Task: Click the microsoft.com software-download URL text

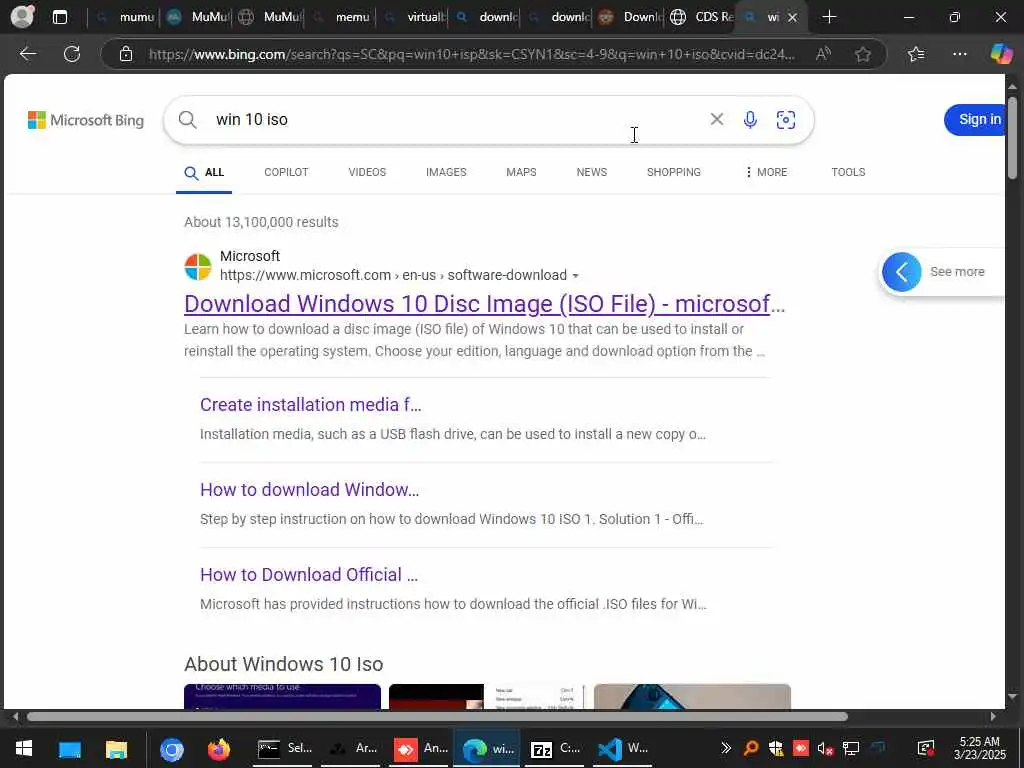Action: coord(393,275)
